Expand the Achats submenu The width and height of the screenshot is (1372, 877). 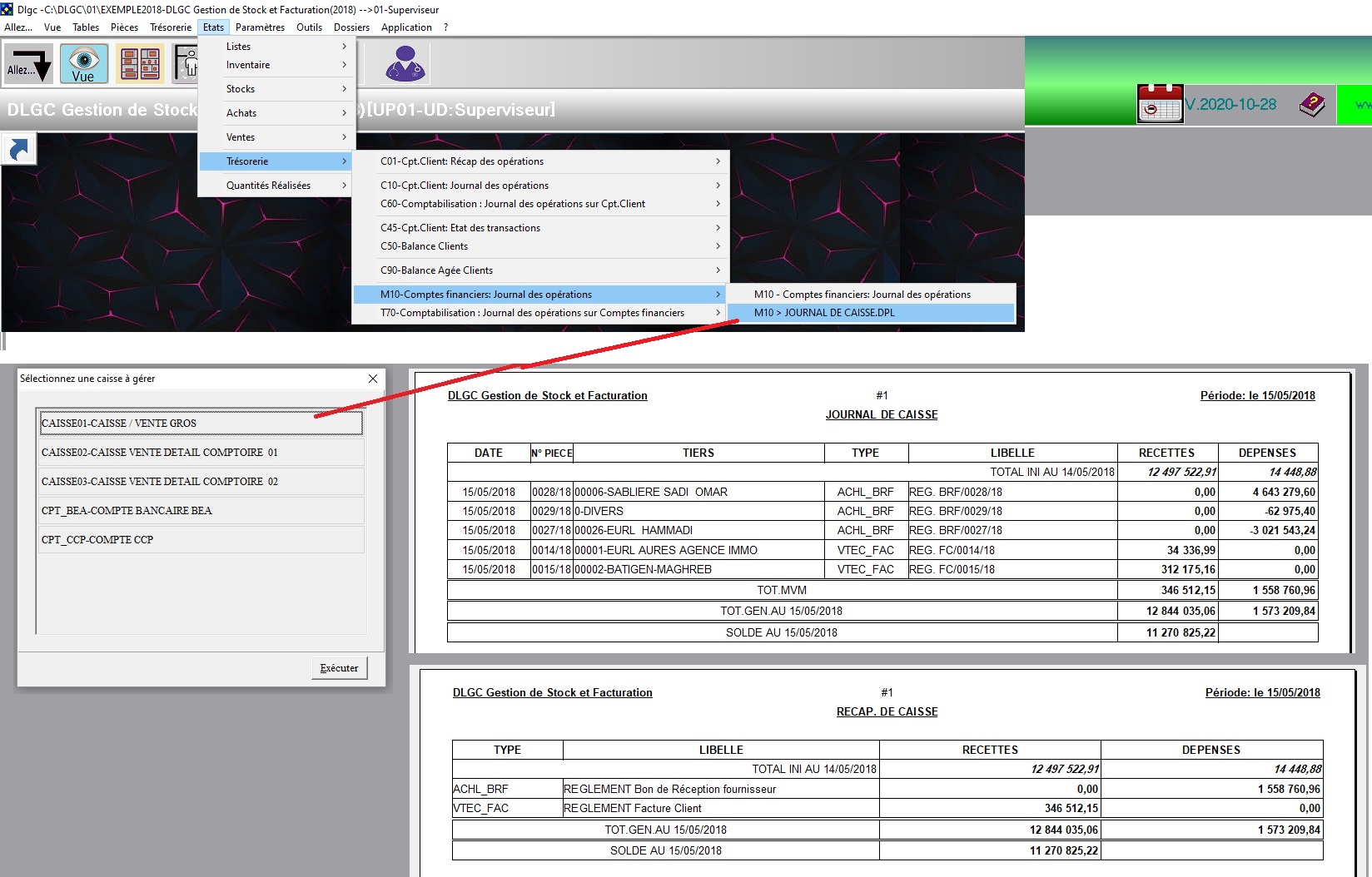click(x=276, y=113)
